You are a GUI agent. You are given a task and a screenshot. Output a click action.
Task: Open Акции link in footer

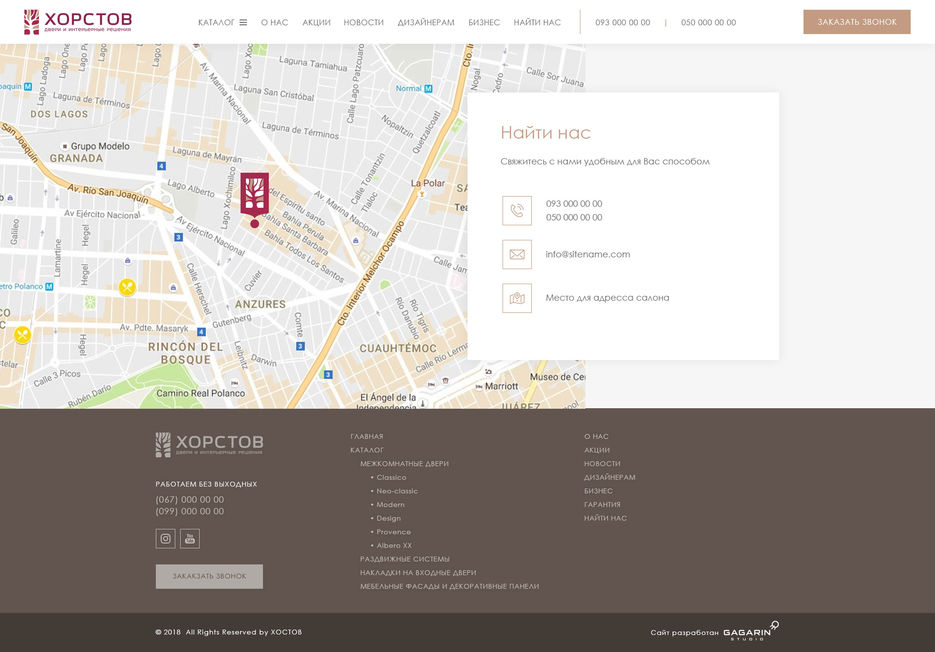[597, 450]
